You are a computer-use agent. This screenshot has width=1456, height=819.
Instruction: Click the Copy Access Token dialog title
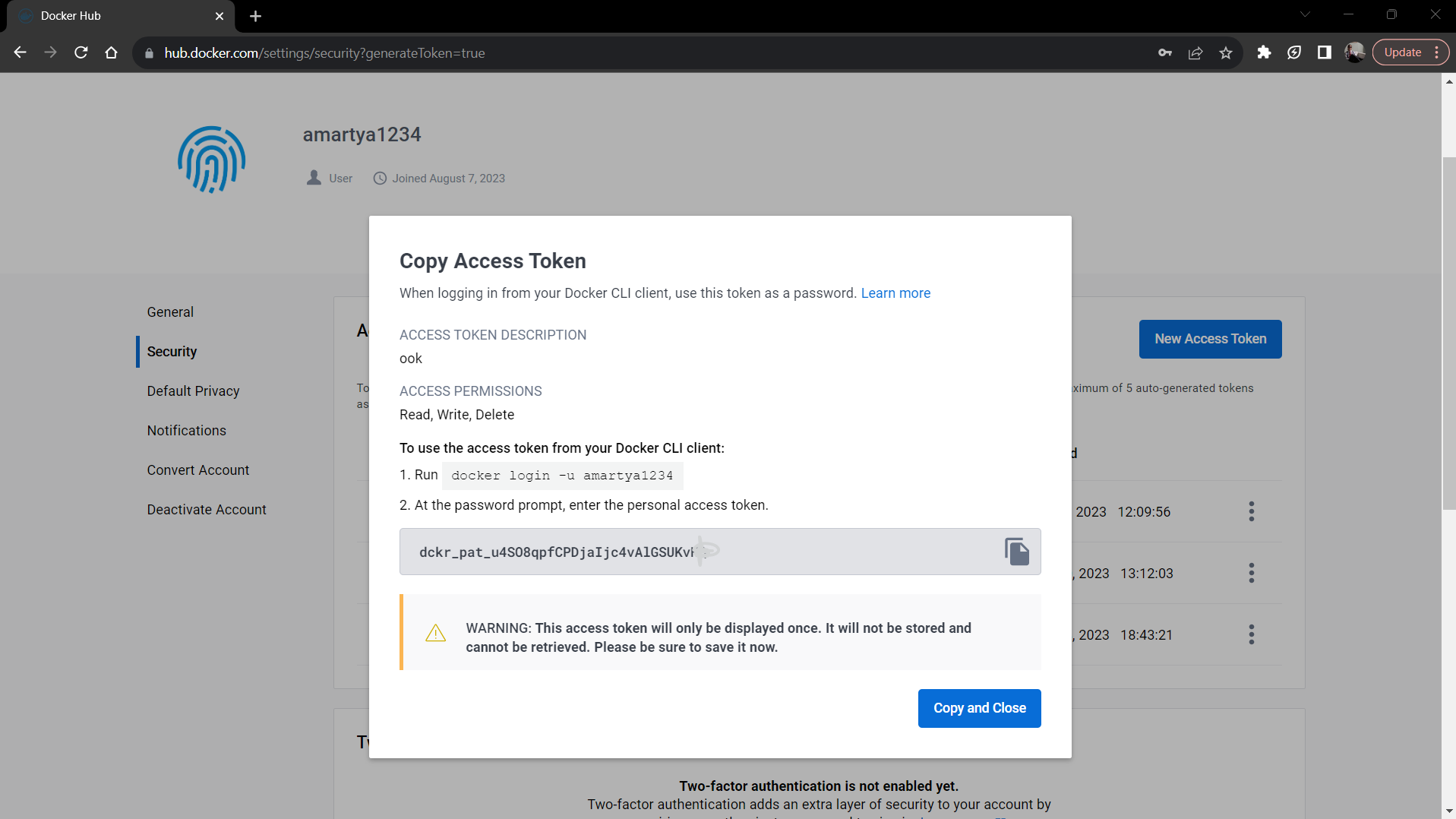(x=493, y=261)
